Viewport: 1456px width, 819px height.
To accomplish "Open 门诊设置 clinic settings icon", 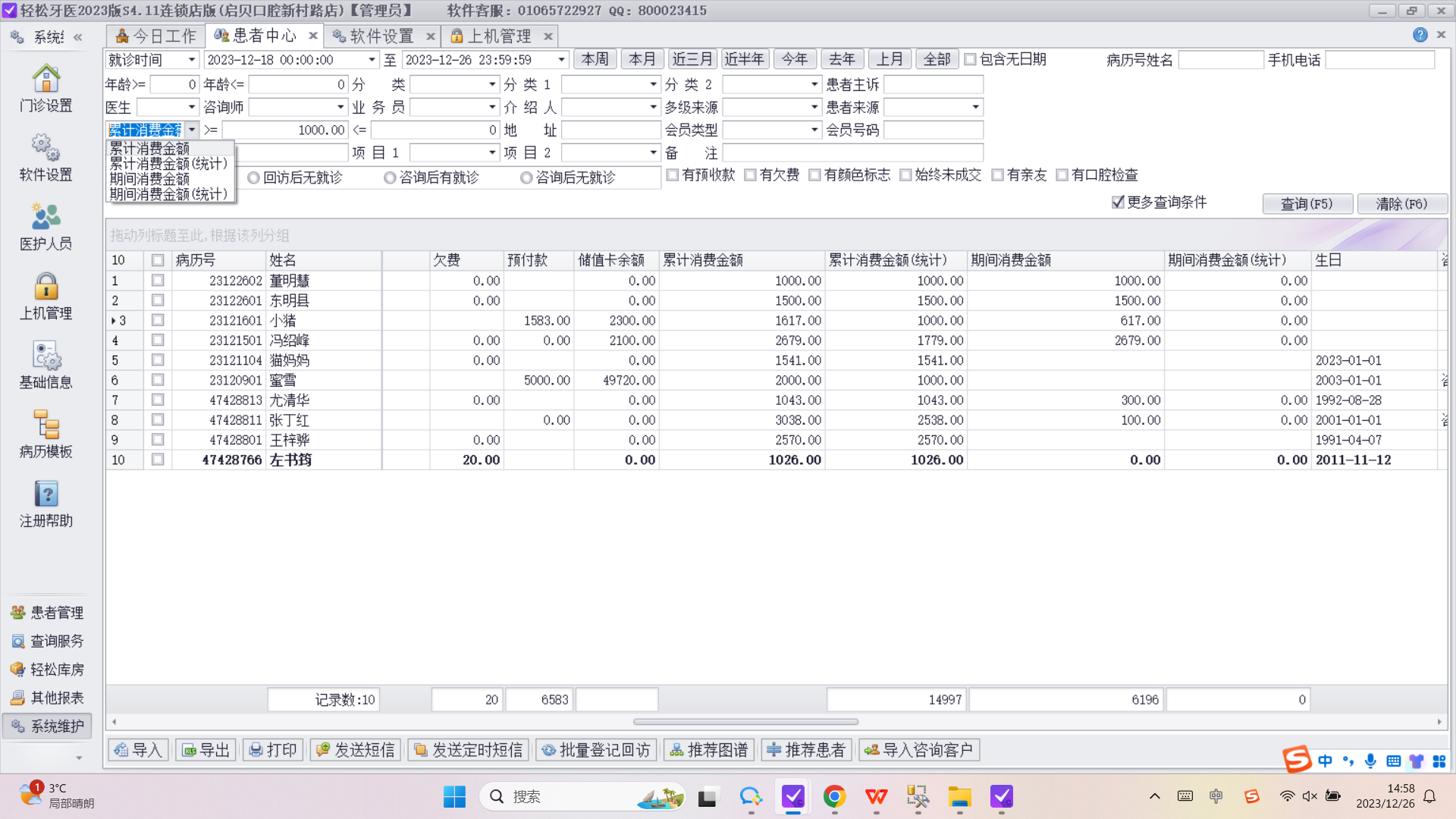I will pos(46,89).
